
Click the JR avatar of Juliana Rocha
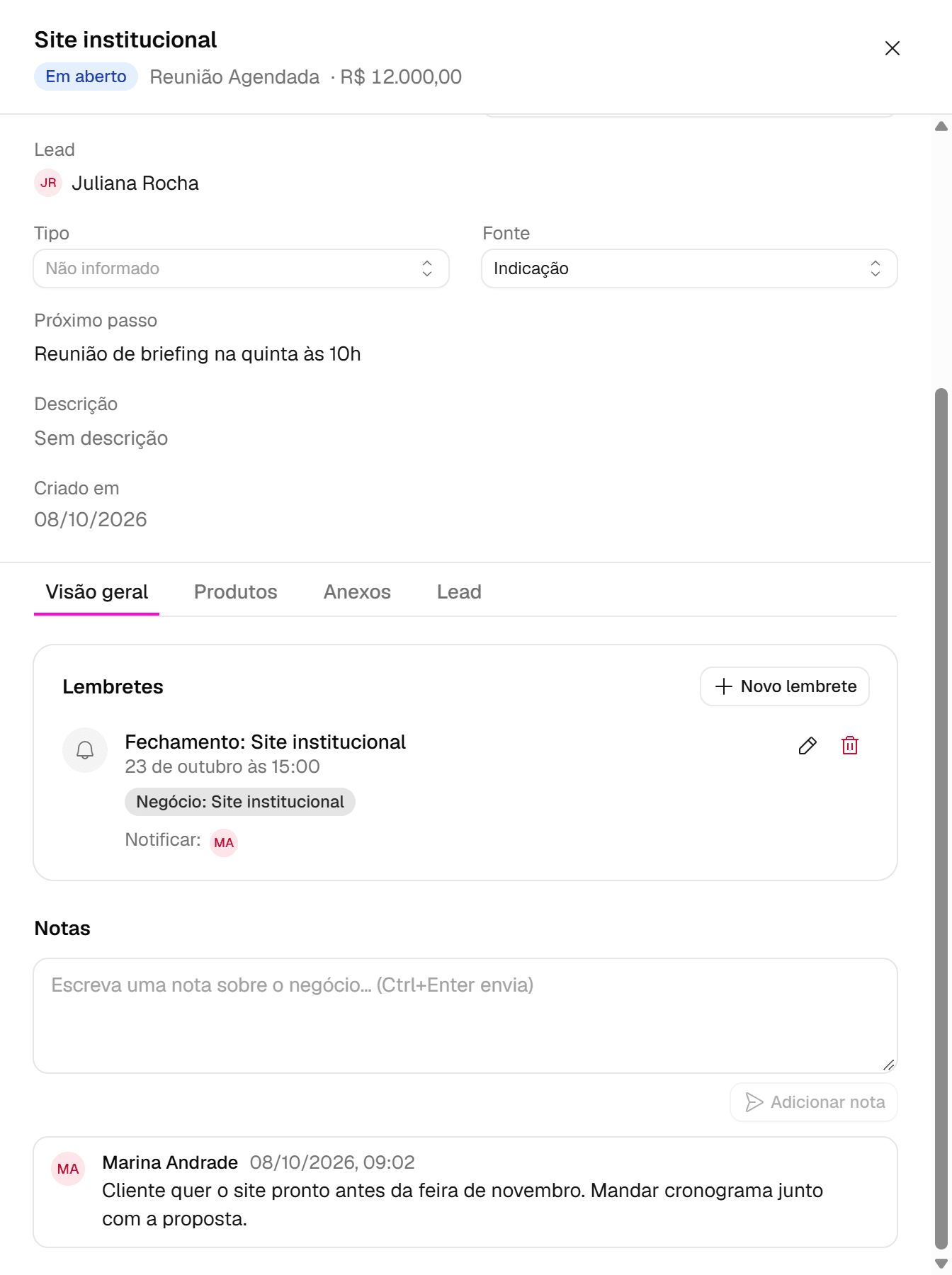tap(48, 183)
